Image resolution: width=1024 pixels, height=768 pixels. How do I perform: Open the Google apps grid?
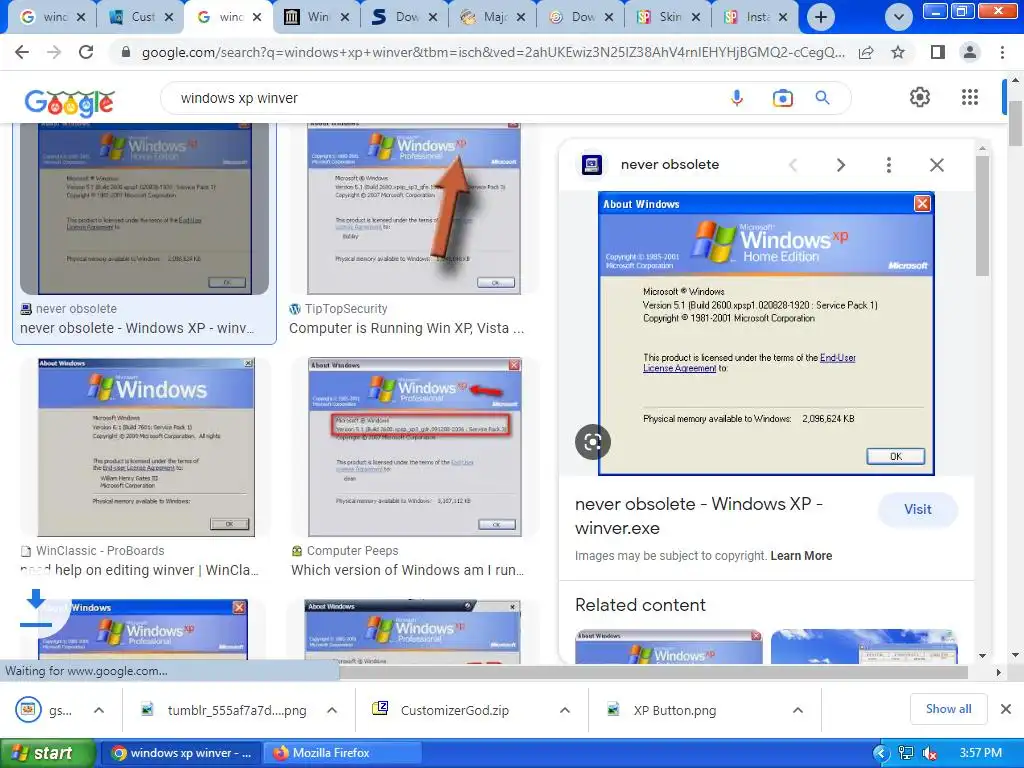point(970,97)
